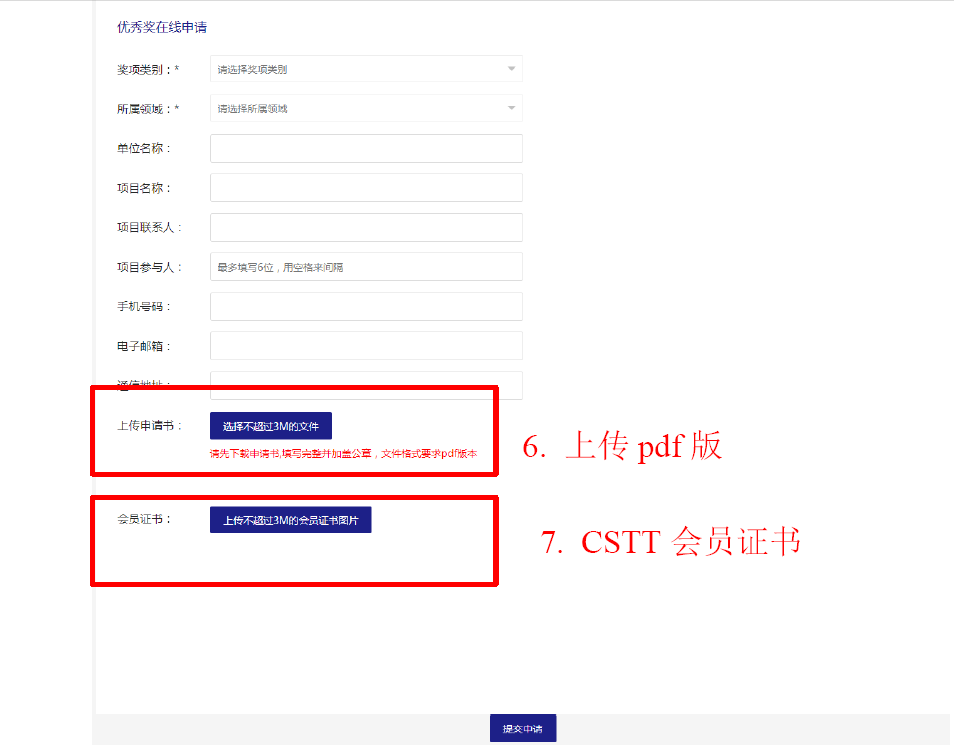Screen dimensions: 954x749
Task: Click the 上传申请书 label
Action: pyautogui.click(x=150, y=425)
